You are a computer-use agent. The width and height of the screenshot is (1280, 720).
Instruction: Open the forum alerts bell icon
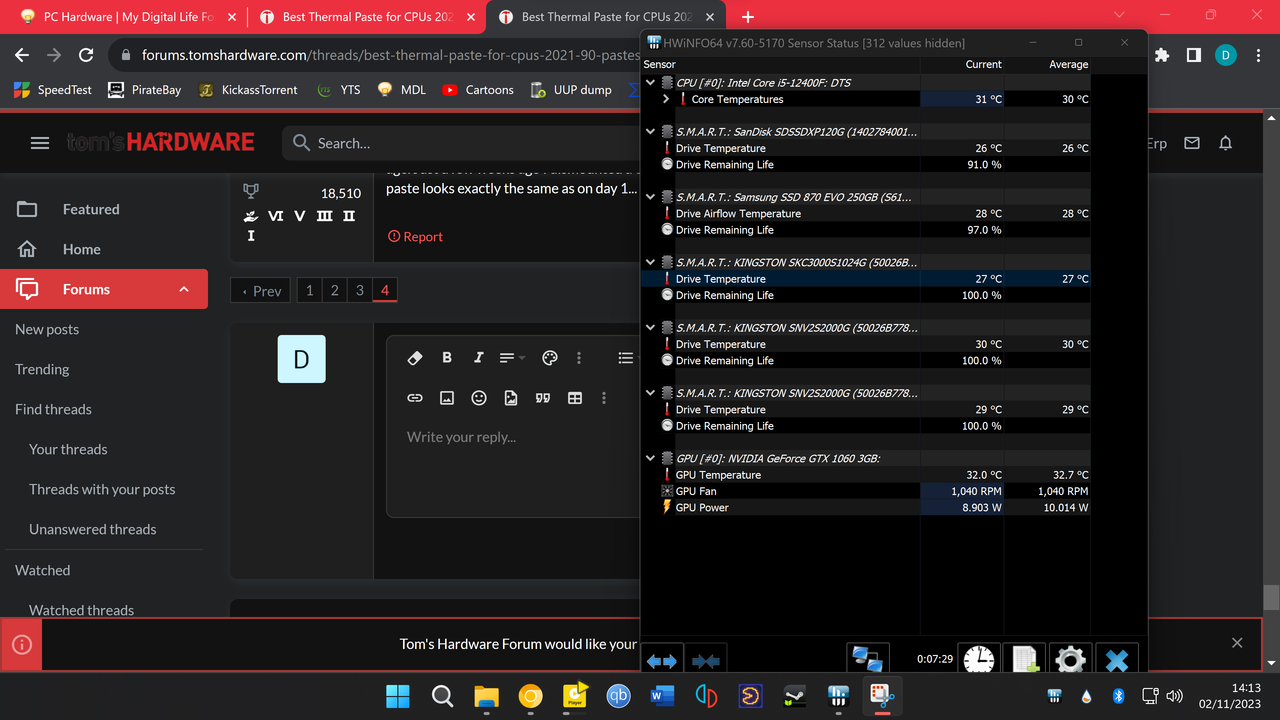tap(1226, 143)
